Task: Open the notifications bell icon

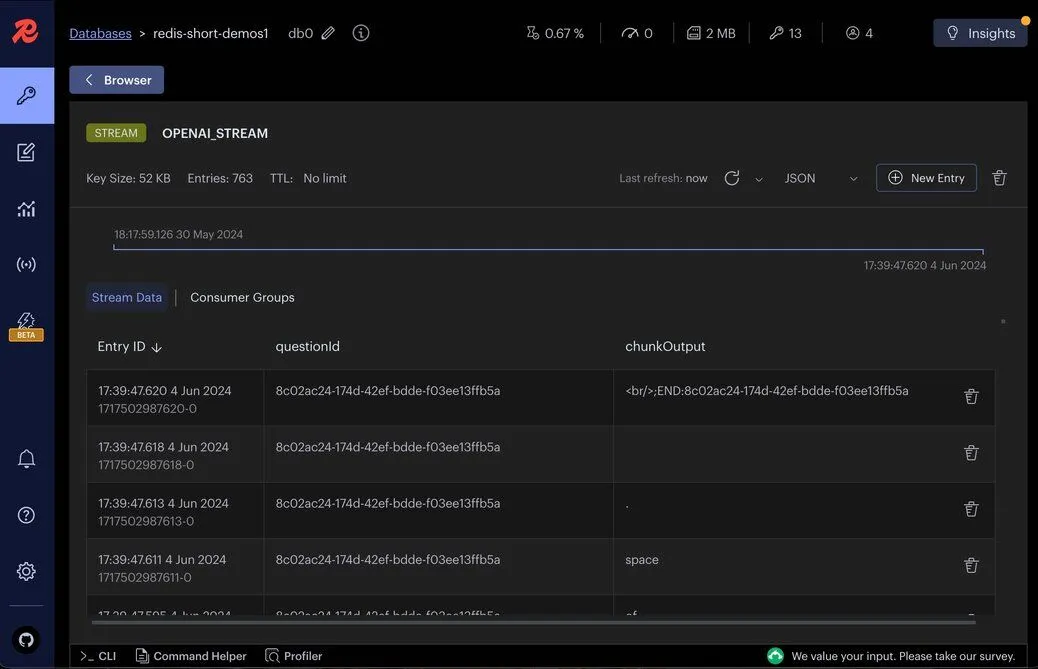Action: (27, 459)
